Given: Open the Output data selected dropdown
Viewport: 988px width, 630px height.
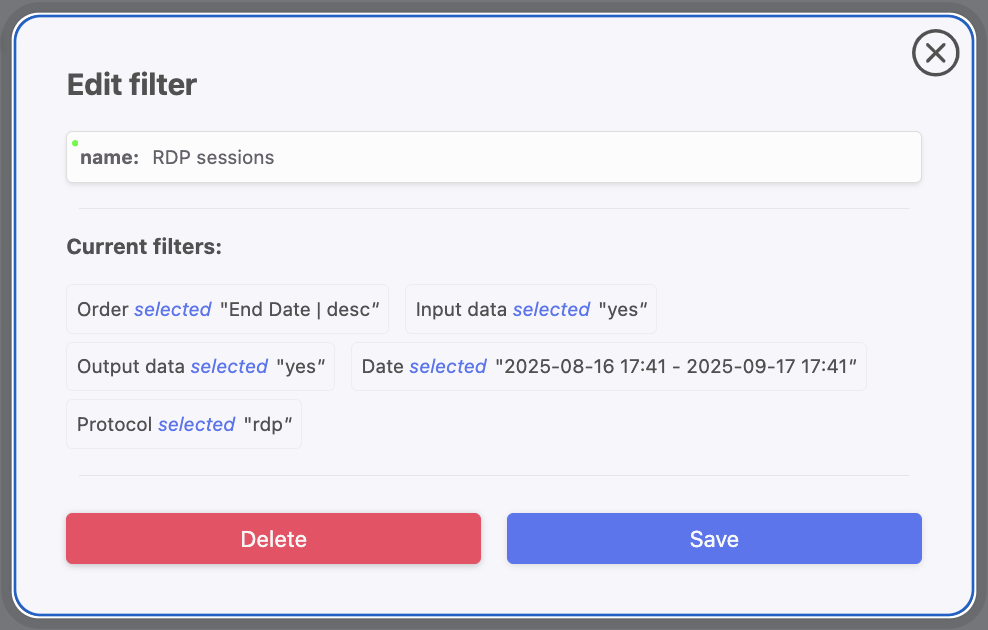Looking at the screenshot, I should coord(229,366).
